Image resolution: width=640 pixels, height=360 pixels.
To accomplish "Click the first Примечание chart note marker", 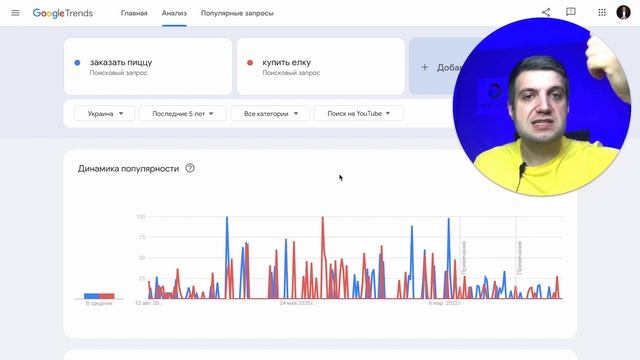I will [464, 257].
